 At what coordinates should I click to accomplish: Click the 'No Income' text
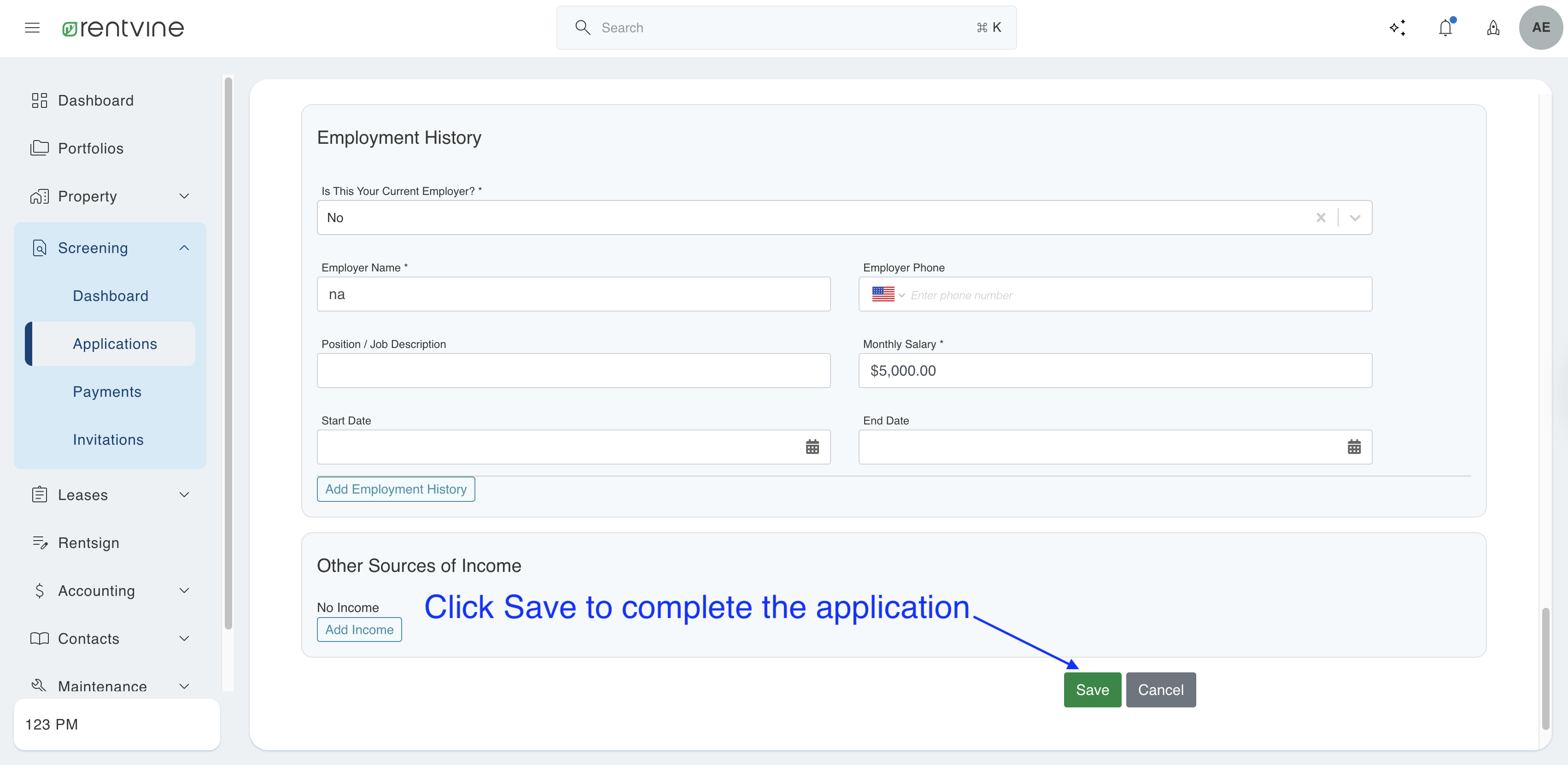348,607
